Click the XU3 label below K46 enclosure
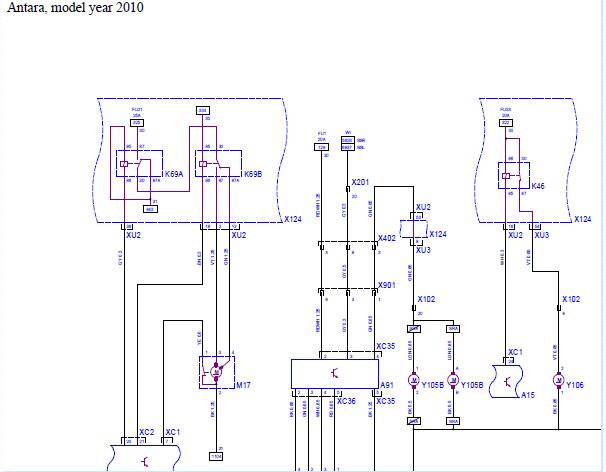This screenshot has height=472, width=606. coord(542,235)
